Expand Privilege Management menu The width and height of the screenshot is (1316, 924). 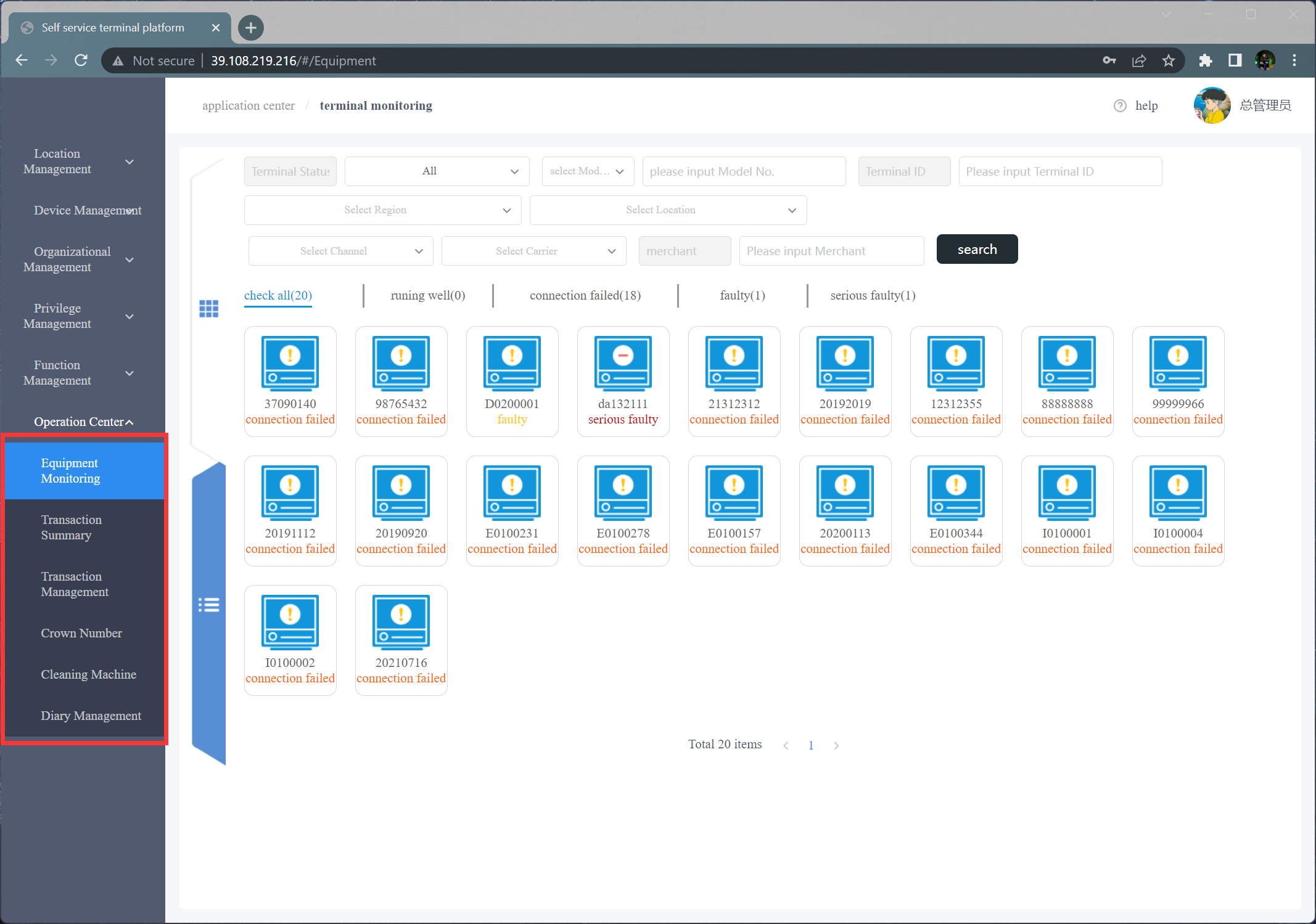[83, 316]
